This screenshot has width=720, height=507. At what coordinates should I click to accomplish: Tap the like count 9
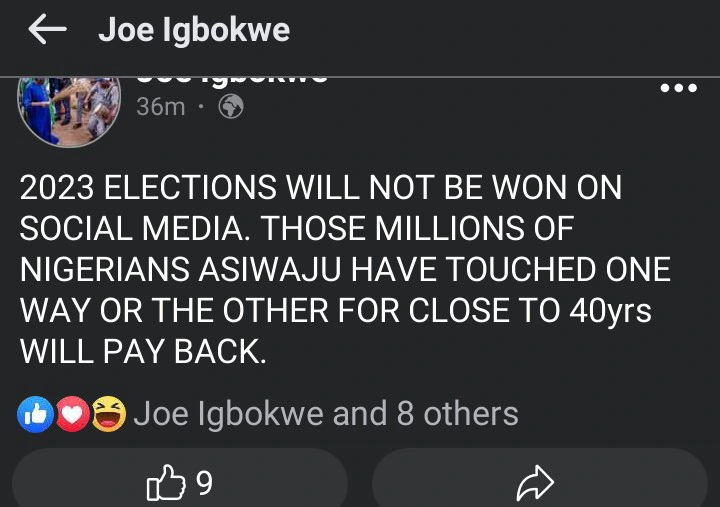pos(203,485)
